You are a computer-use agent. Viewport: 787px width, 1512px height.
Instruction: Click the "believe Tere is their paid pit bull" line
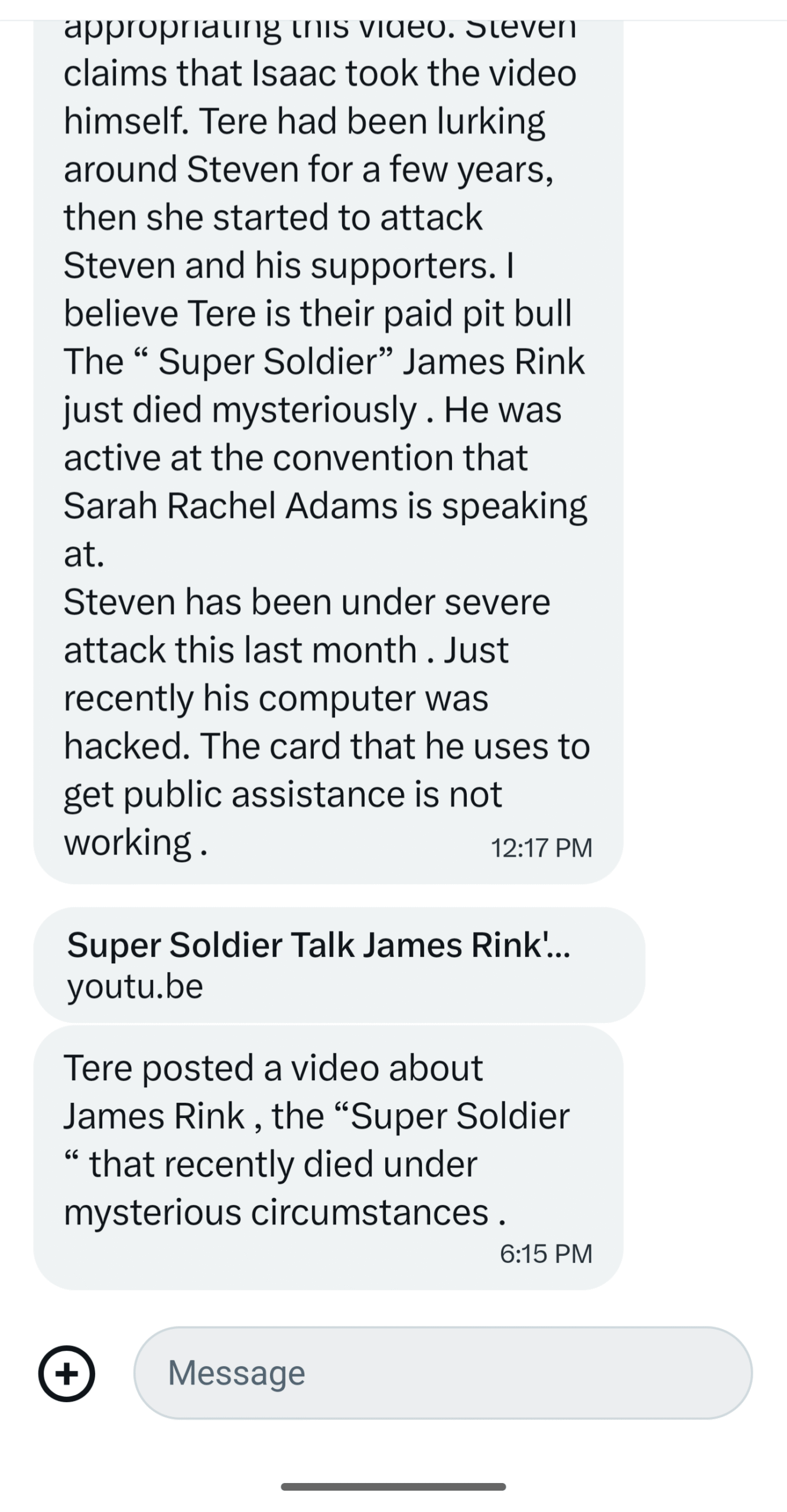pyautogui.click(x=318, y=314)
